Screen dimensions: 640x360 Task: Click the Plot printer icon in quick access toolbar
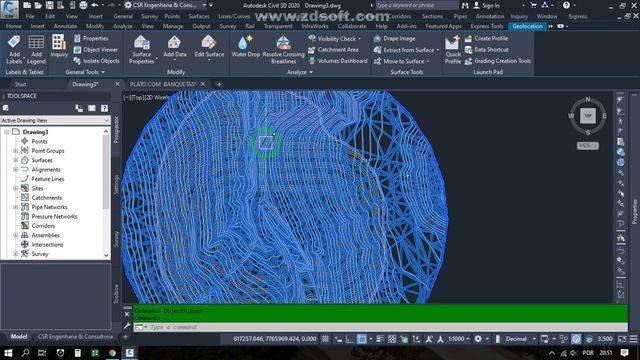tap(83, 5)
